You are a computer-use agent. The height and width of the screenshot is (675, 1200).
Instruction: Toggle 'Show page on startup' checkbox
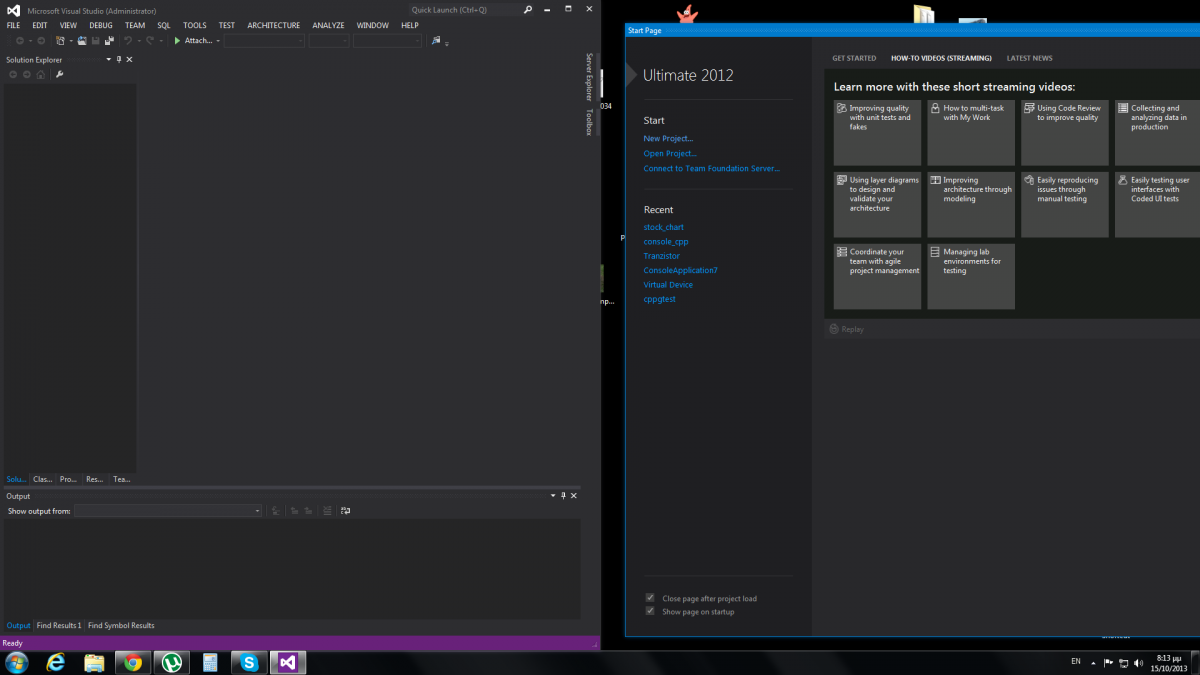click(650, 611)
